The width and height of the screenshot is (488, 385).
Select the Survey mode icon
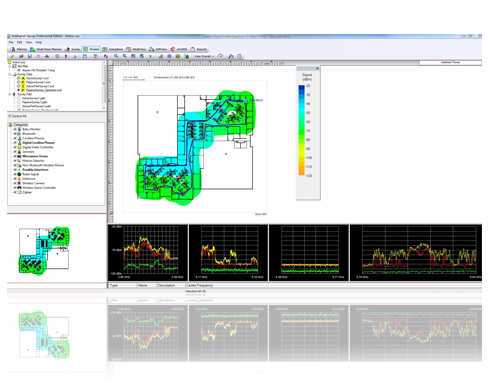72,49
